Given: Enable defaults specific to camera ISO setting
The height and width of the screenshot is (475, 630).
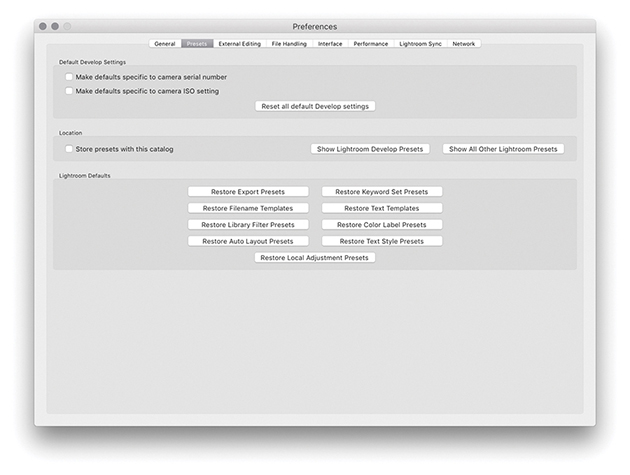Looking at the screenshot, I should pos(69,91).
